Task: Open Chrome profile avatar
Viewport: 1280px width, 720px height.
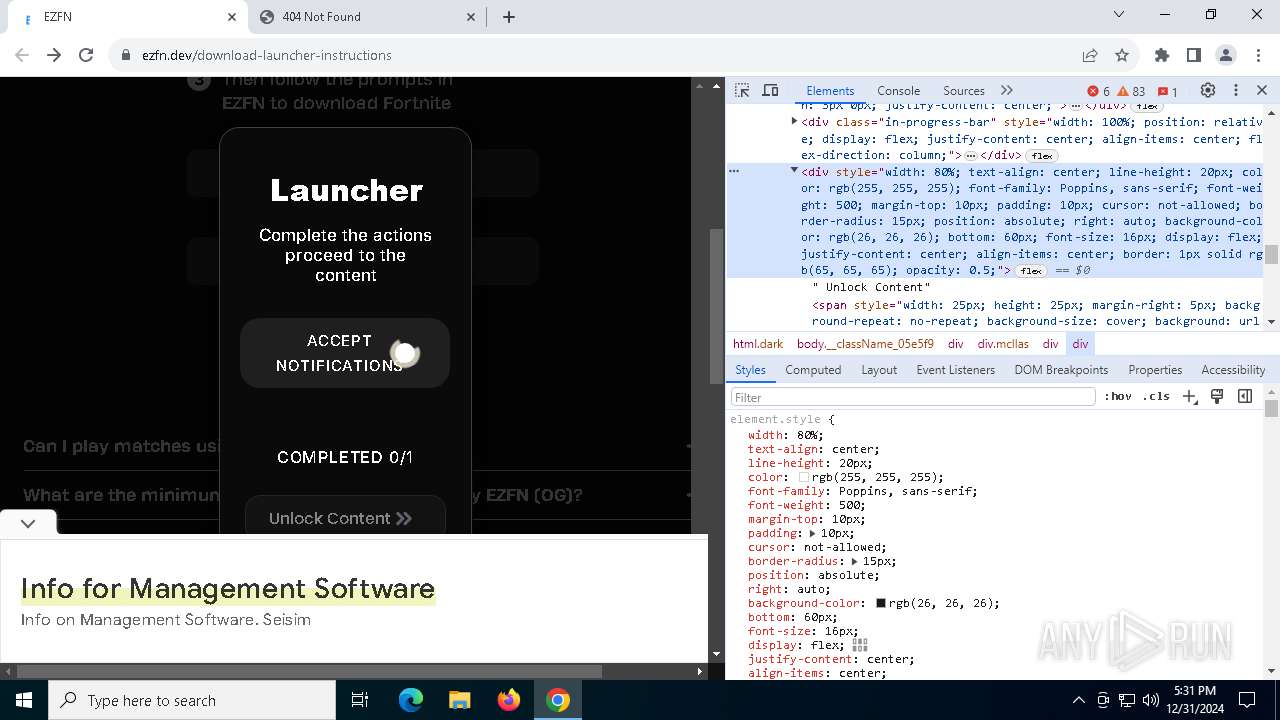Action: [x=1226, y=55]
